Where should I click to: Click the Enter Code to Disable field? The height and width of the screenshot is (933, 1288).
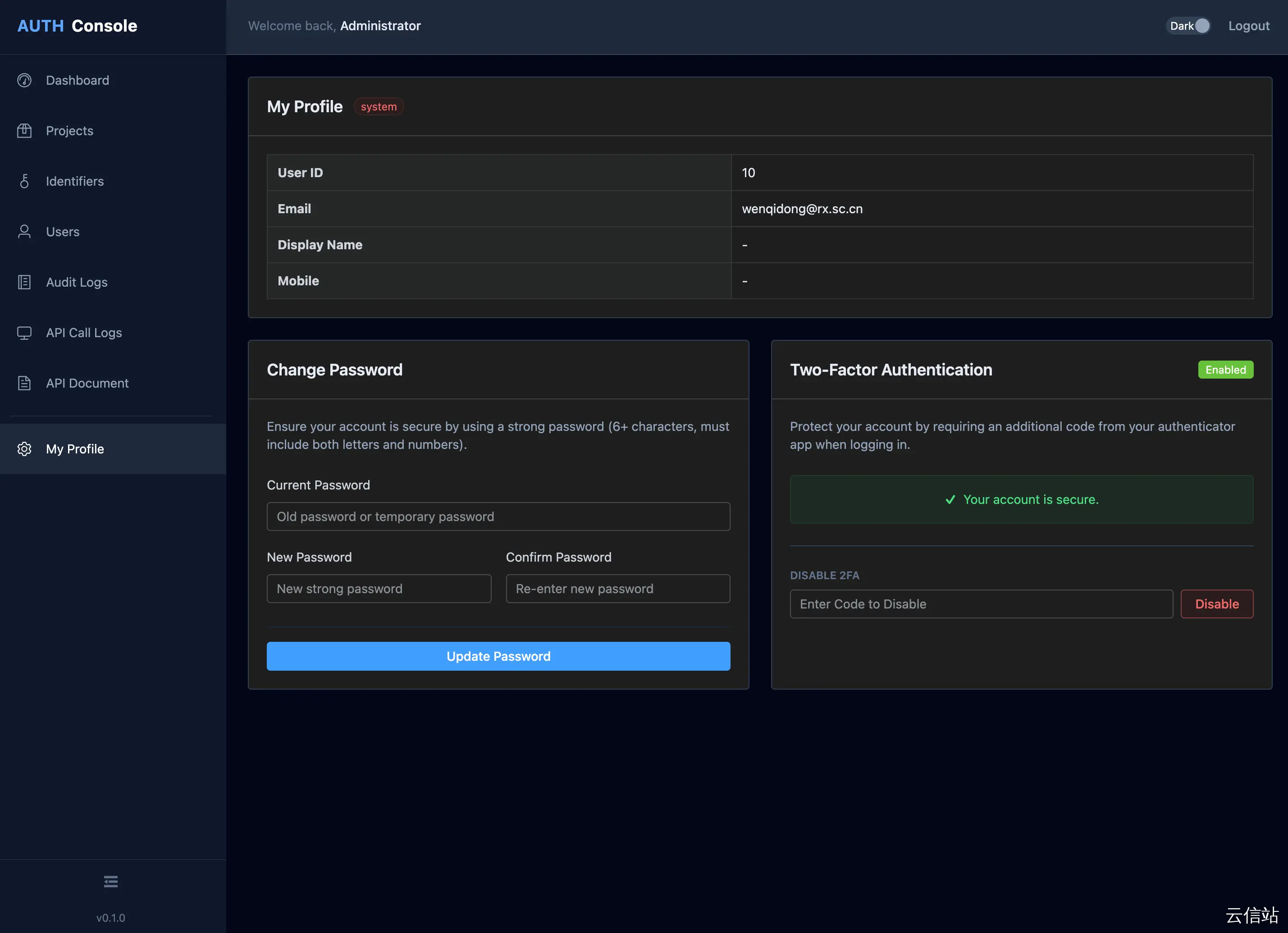(981, 604)
